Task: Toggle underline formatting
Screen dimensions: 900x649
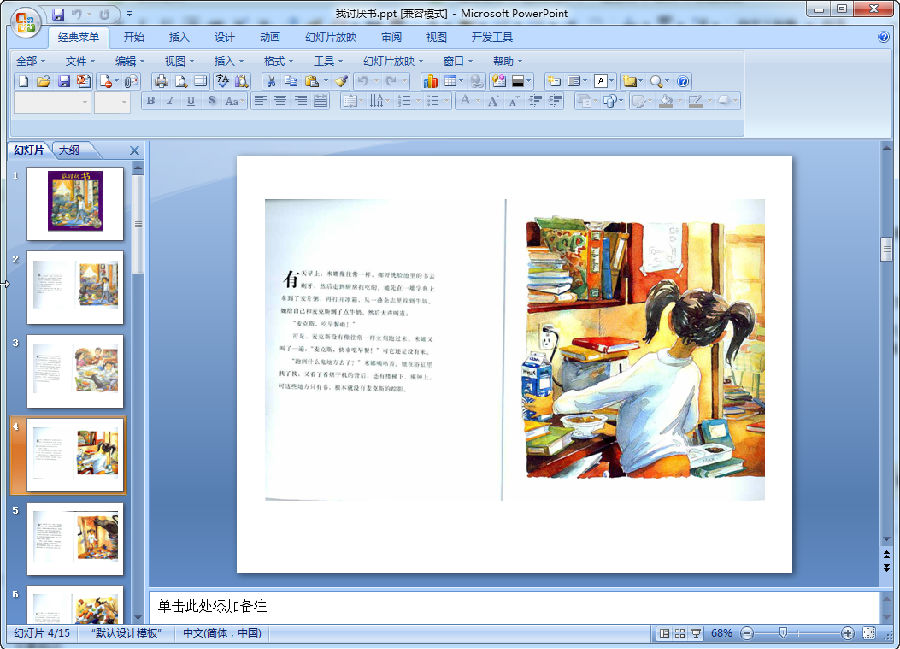Action: click(x=191, y=102)
